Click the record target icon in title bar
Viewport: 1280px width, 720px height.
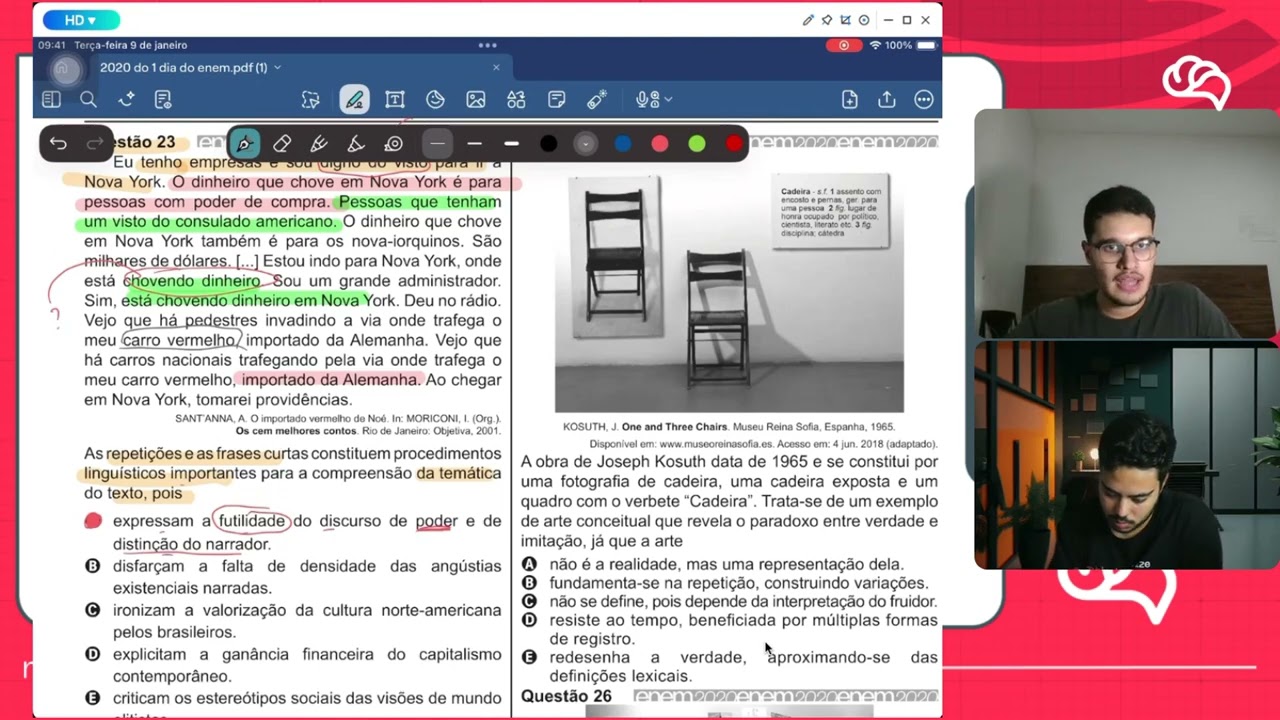(x=864, y=20)
